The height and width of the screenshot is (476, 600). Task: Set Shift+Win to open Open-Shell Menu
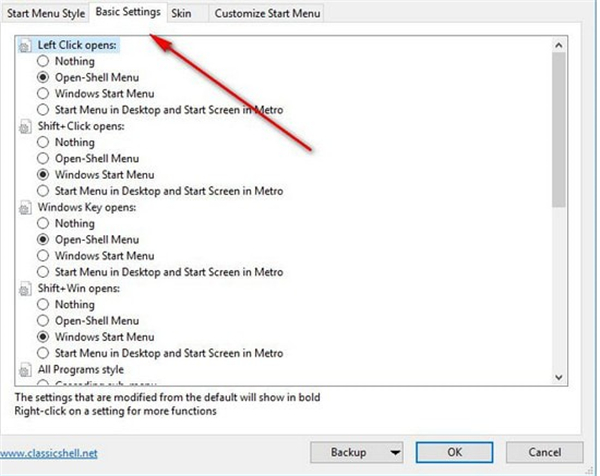(x=43, y=321)
